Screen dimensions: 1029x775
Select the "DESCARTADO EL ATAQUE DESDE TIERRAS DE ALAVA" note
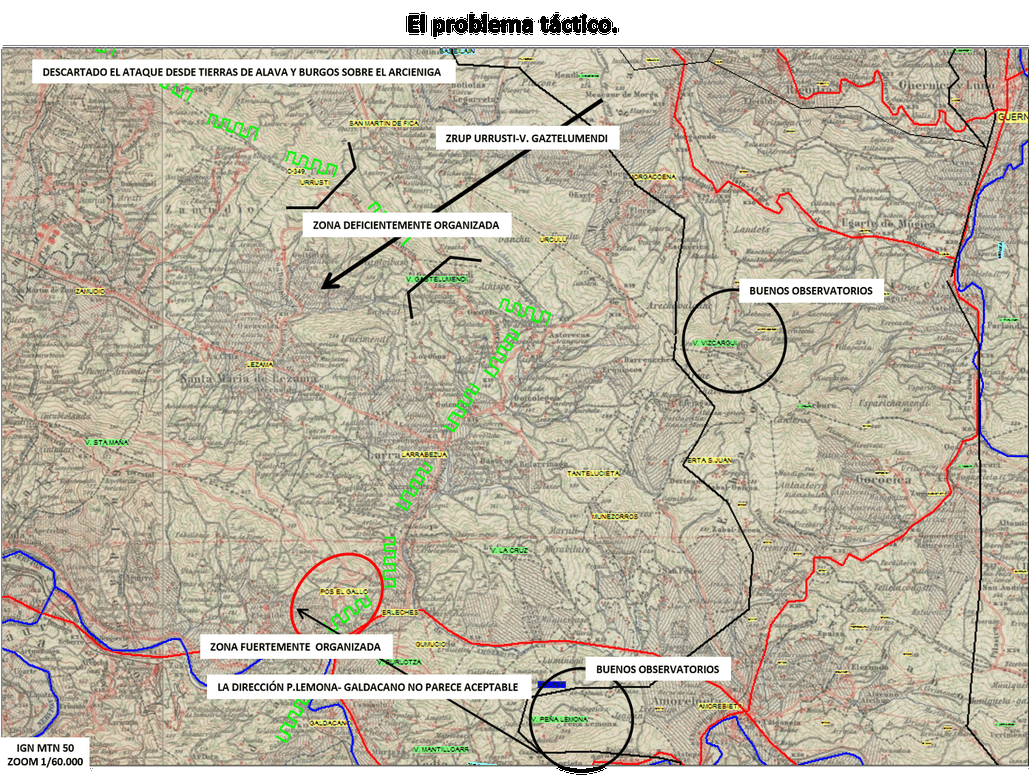[x=242, y=72]
